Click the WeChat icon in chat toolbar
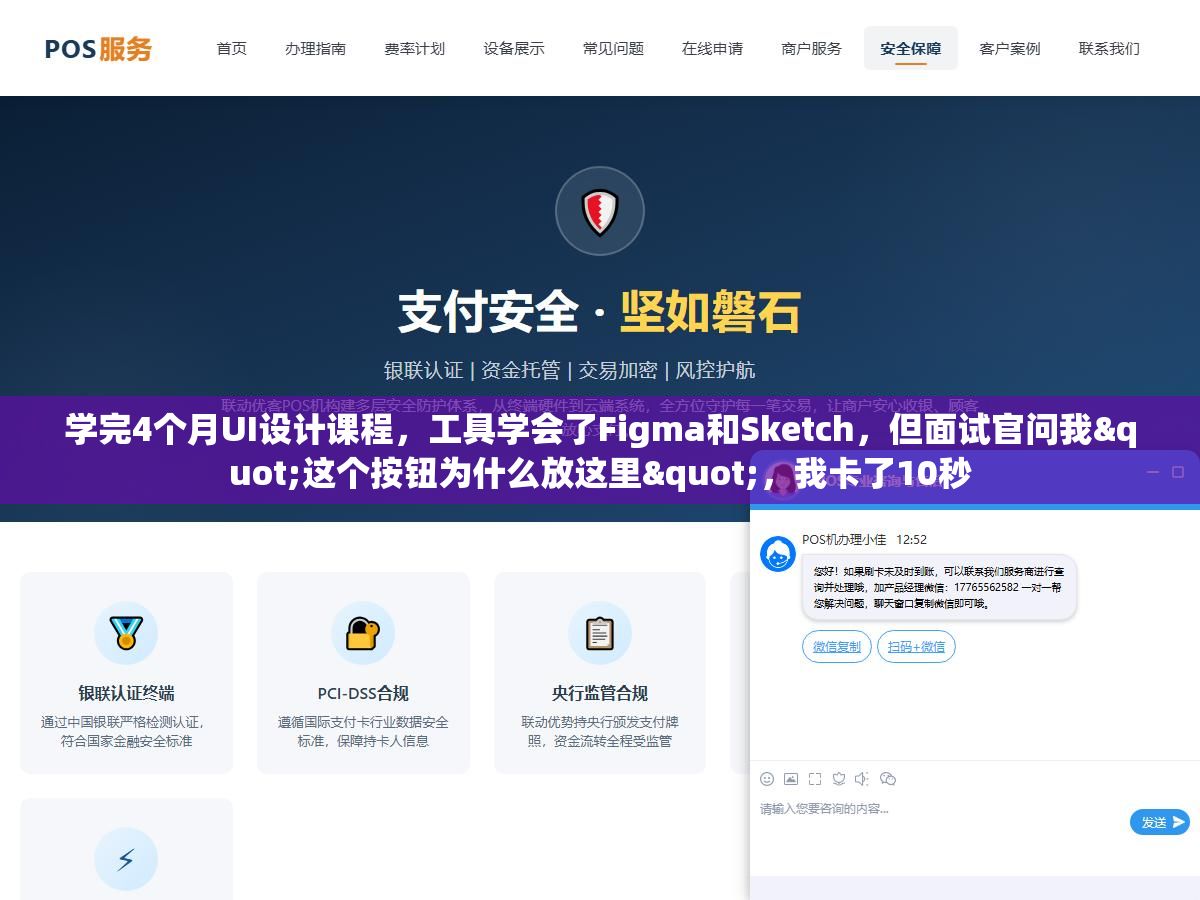 click(888, 778)
